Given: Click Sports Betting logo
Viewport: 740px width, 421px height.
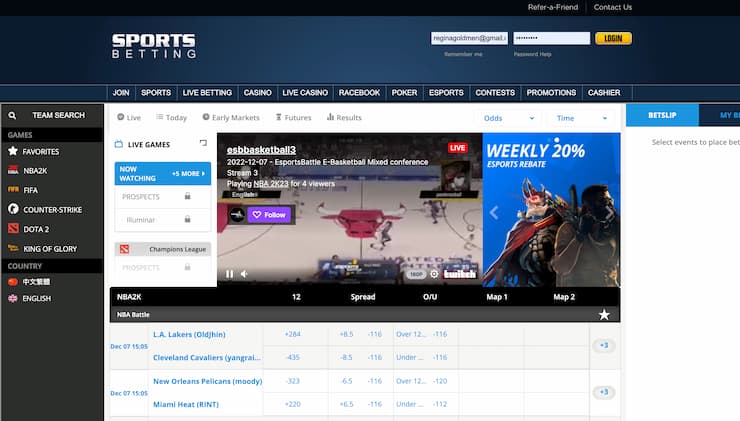Looking at the screenshot, I should [x=154, y=46].
